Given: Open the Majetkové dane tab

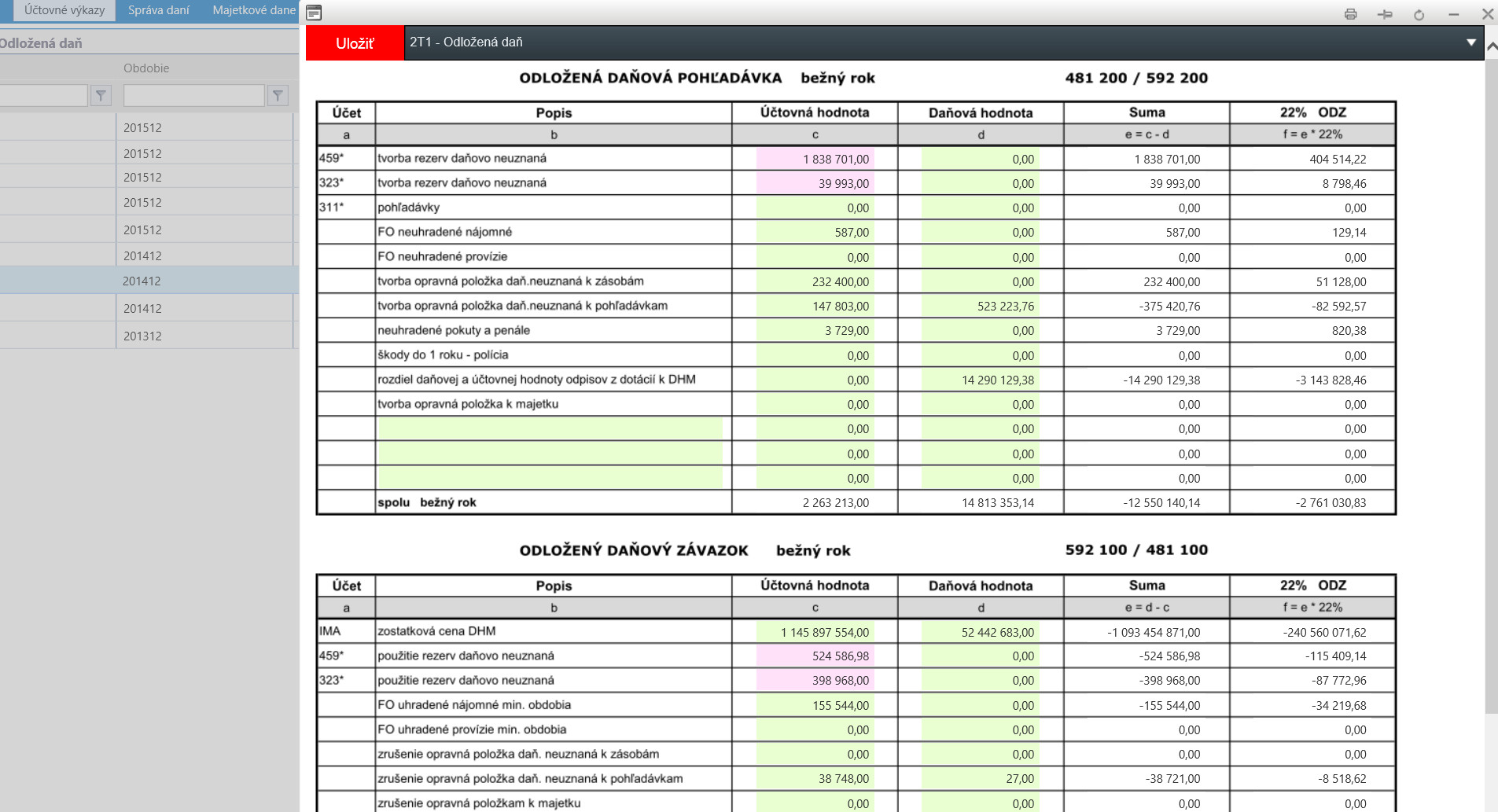Looking at the screenshot, I should point(253,10).
